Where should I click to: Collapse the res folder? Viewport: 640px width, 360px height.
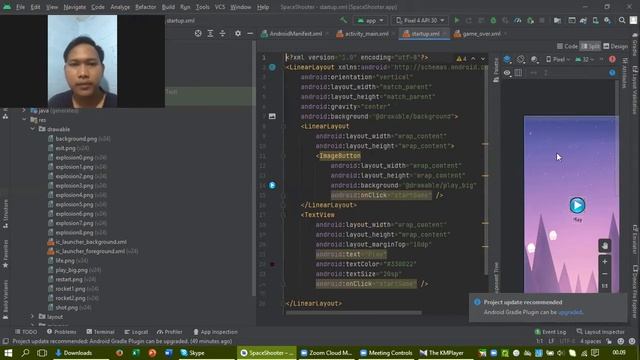24,120
